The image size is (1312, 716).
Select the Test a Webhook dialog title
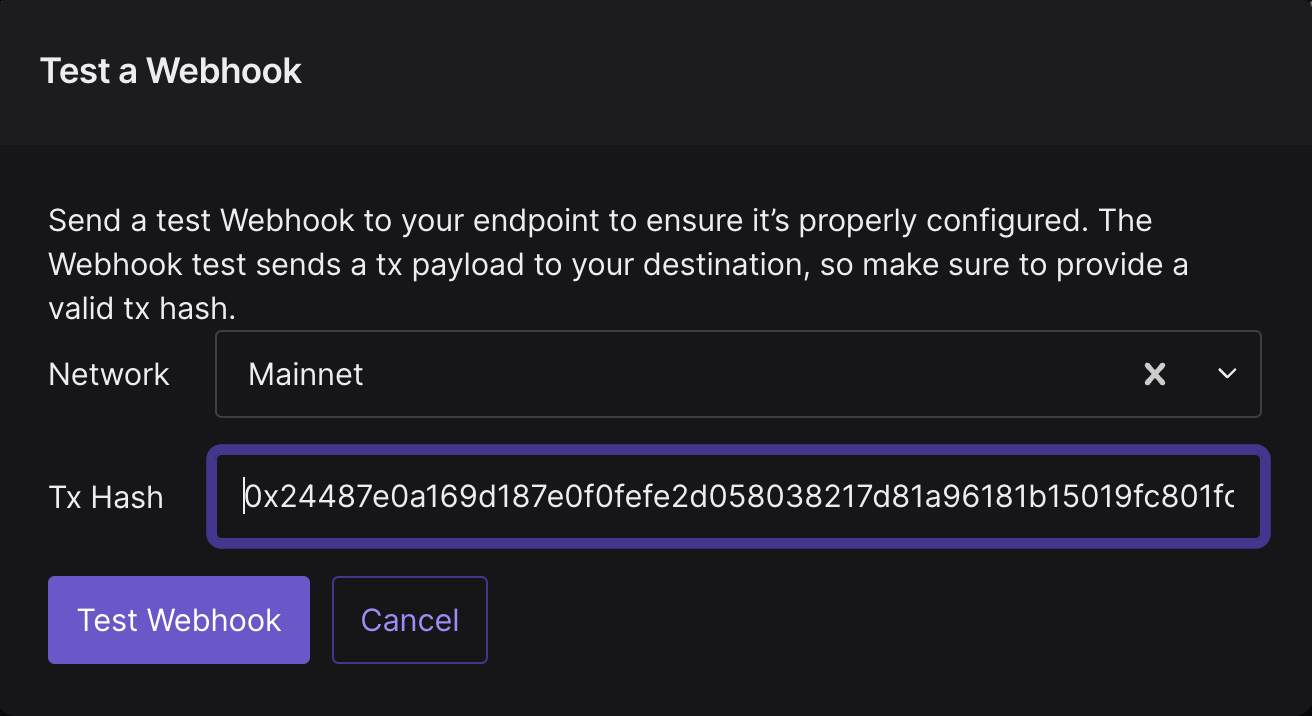(x=171, y=71)
